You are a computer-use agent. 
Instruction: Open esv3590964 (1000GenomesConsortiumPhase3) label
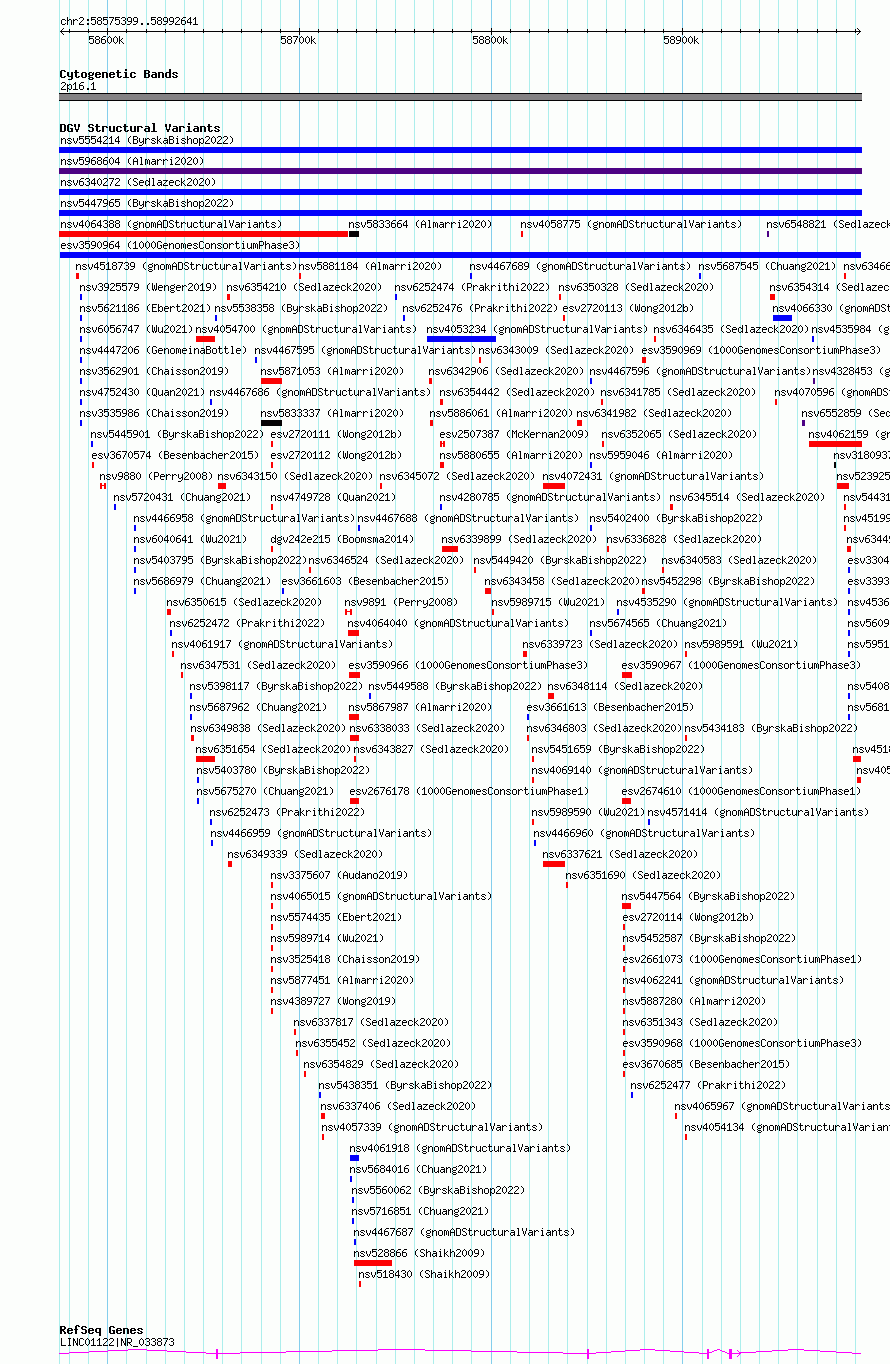180,245
